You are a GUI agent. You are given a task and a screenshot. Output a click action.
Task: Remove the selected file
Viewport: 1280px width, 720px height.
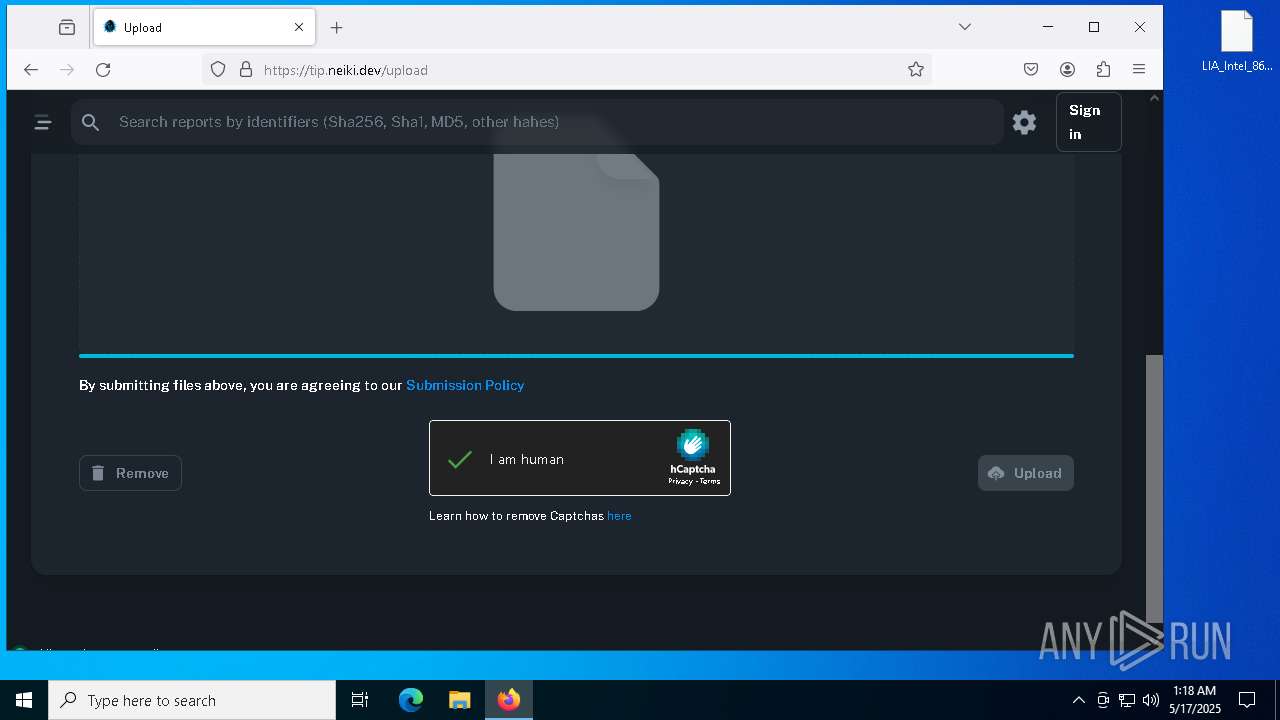click(x=130, y=473)
